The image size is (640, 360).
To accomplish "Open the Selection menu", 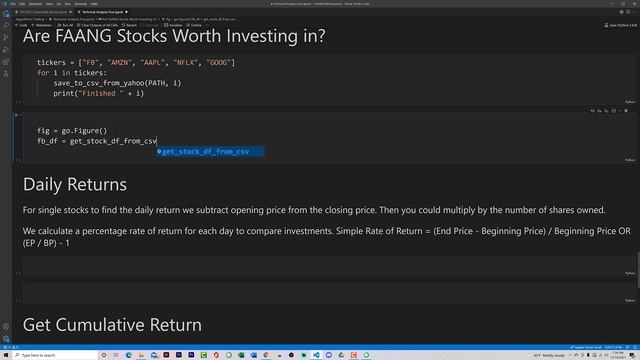I will point(35,4).
